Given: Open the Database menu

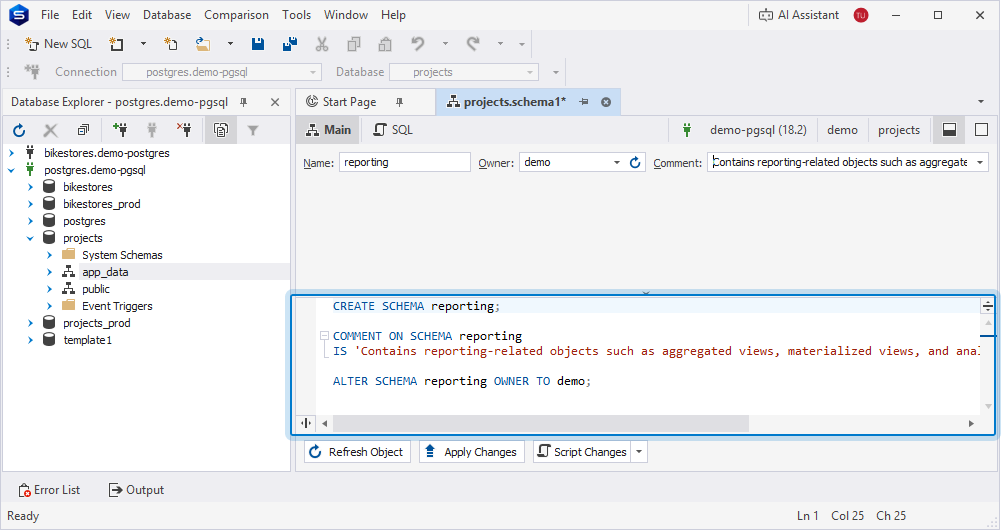Looking at the screenshot, I should point(167,15).
